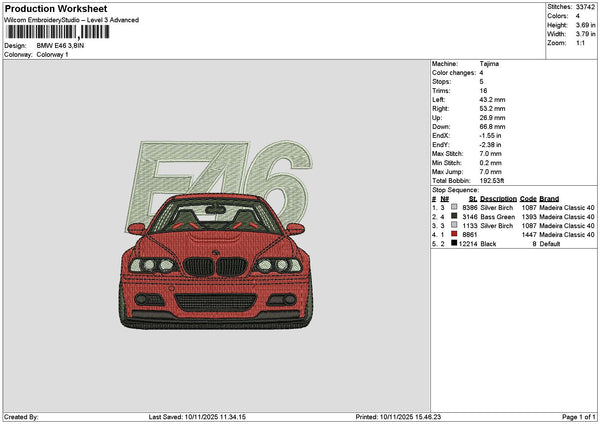Select the Silver Birch swatch in stop 1

pyautogui.click(x=455, y=207)
